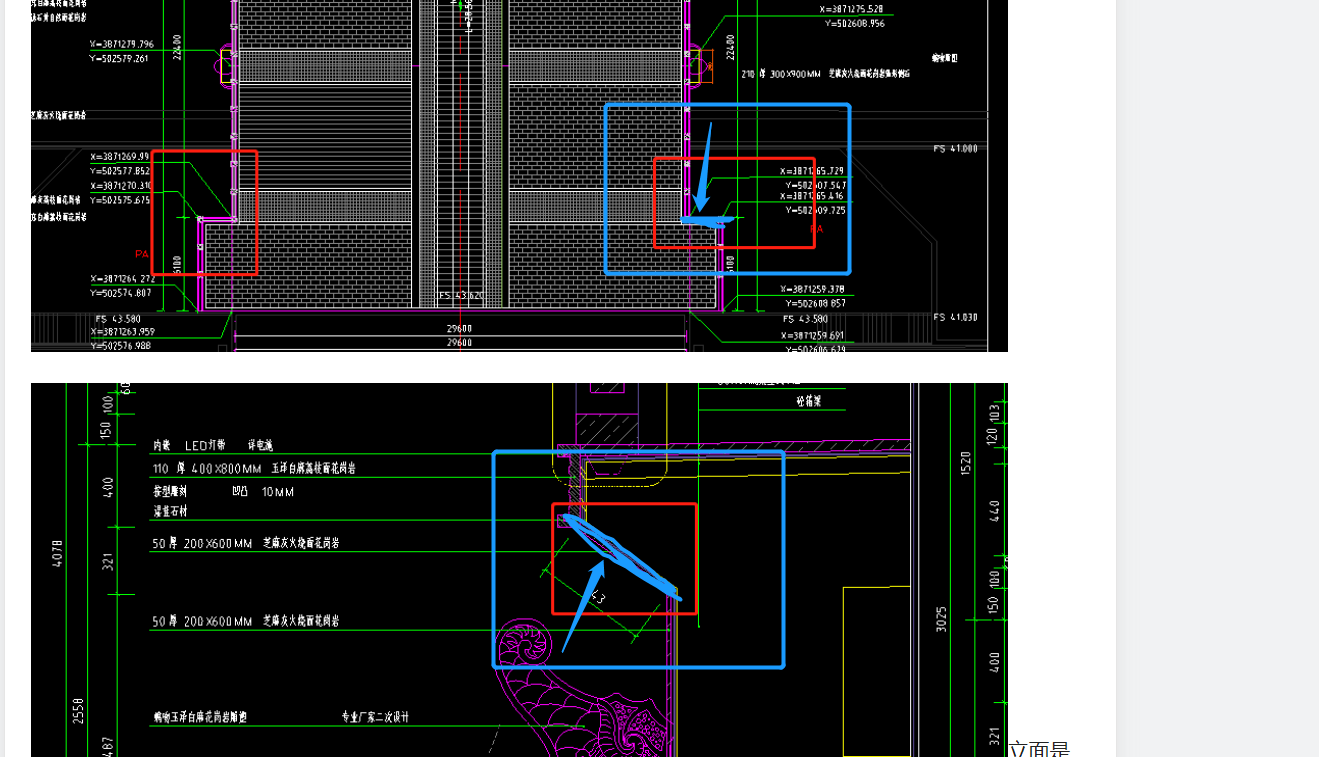
Task: Select the coordinate text "Y=502608.857"
Action: coord(815,303)
